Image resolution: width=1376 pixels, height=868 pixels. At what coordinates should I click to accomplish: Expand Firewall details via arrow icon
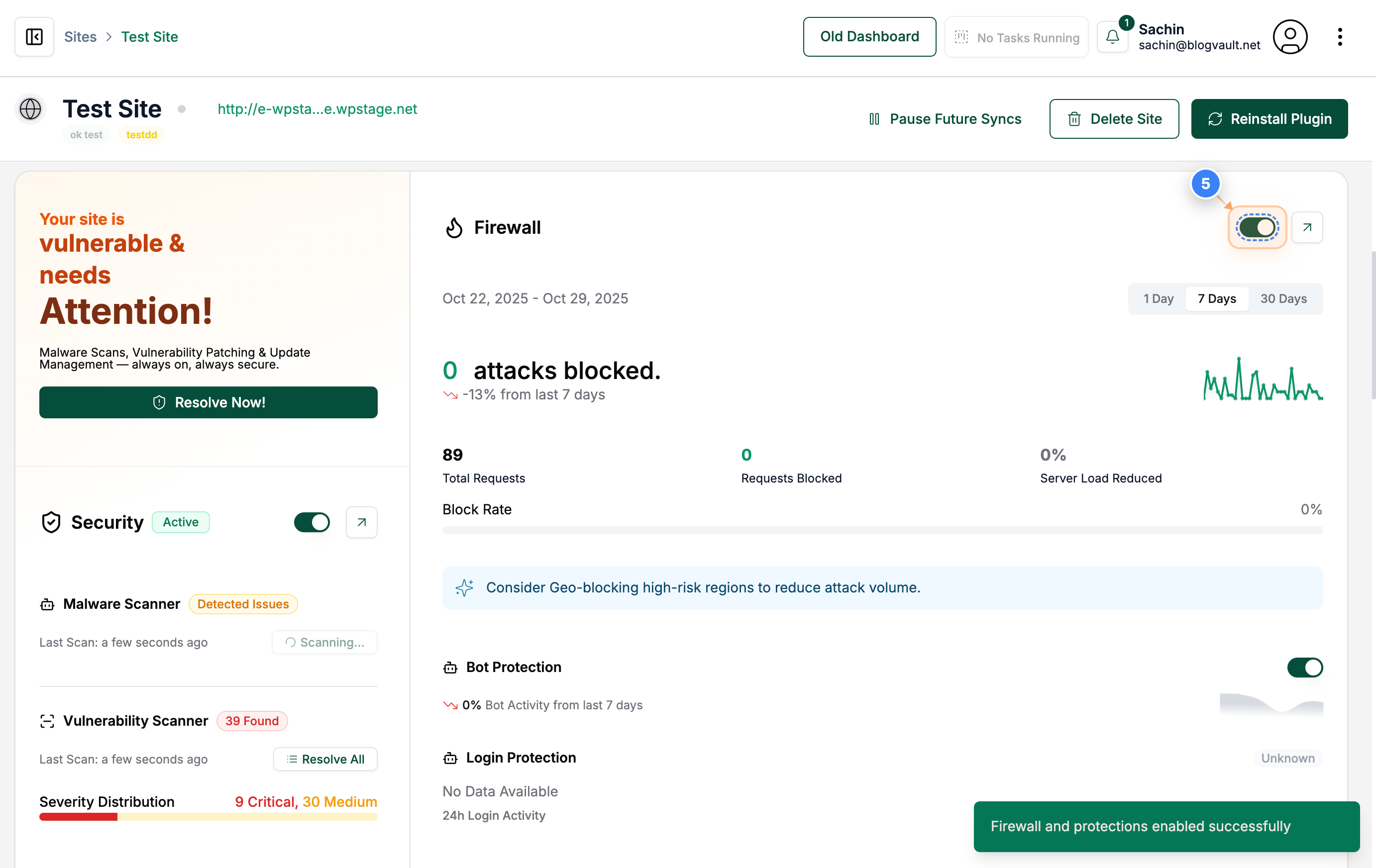(1307, 227)
